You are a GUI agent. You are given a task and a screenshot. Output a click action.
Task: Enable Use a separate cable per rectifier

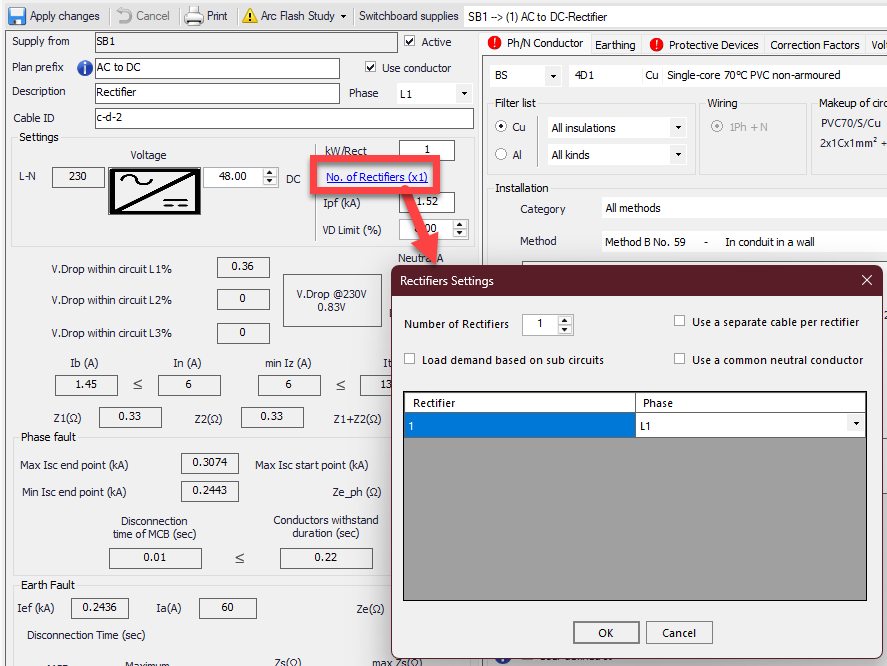tap(680, 322)
